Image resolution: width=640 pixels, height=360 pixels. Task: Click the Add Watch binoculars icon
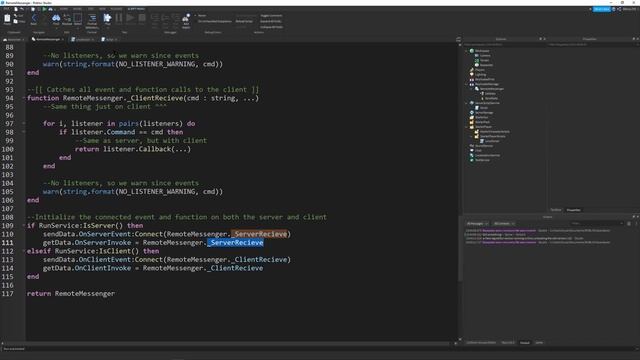coord(186,18)
